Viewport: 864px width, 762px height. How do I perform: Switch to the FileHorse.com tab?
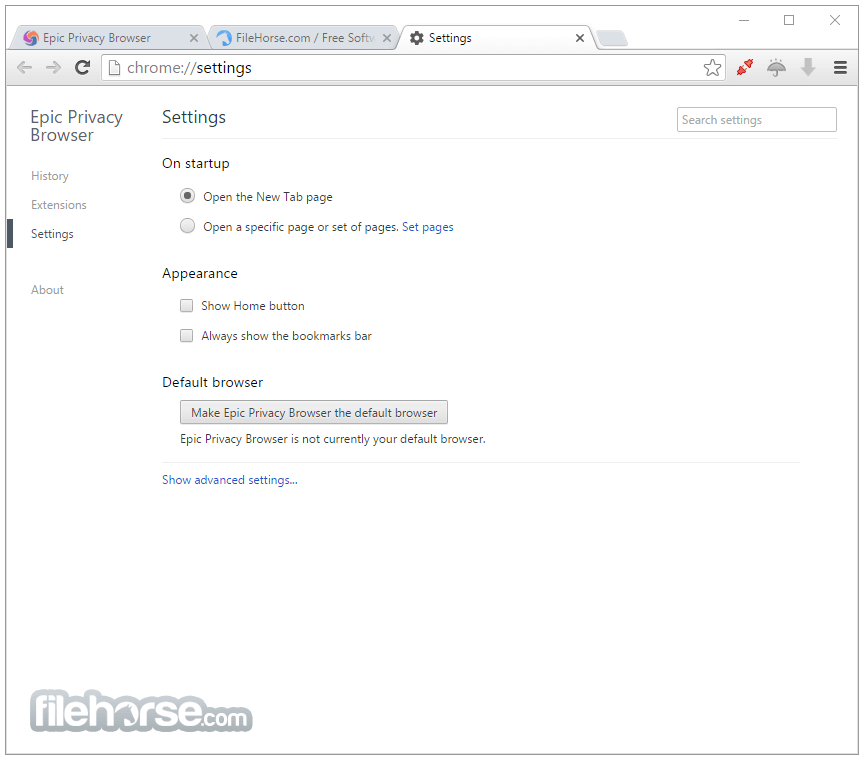pyautogui.click(x=305, y=38)
